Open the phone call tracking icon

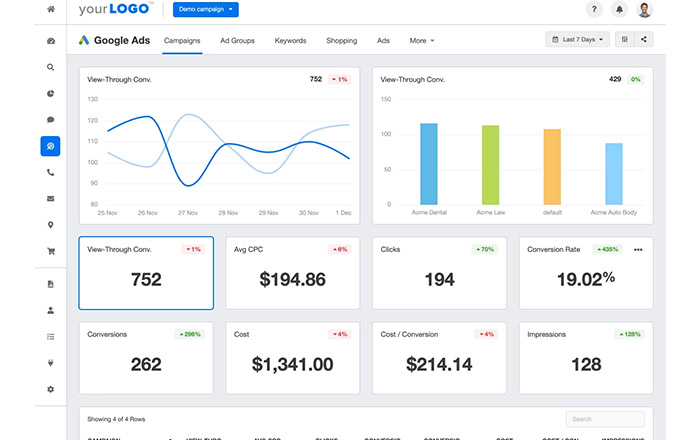point(50,172)
